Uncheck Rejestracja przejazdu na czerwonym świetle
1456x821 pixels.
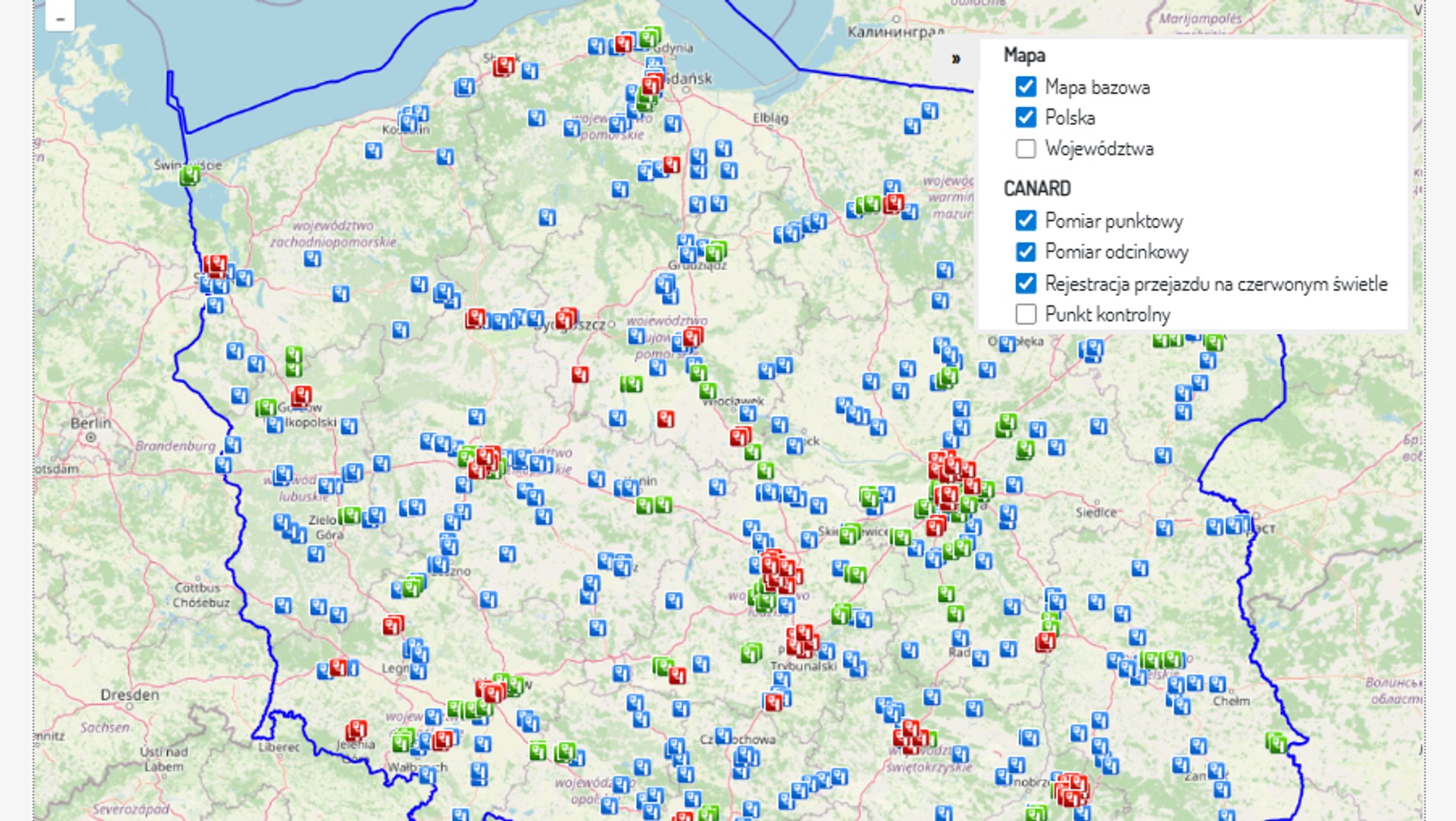[x=1025, y=283]
